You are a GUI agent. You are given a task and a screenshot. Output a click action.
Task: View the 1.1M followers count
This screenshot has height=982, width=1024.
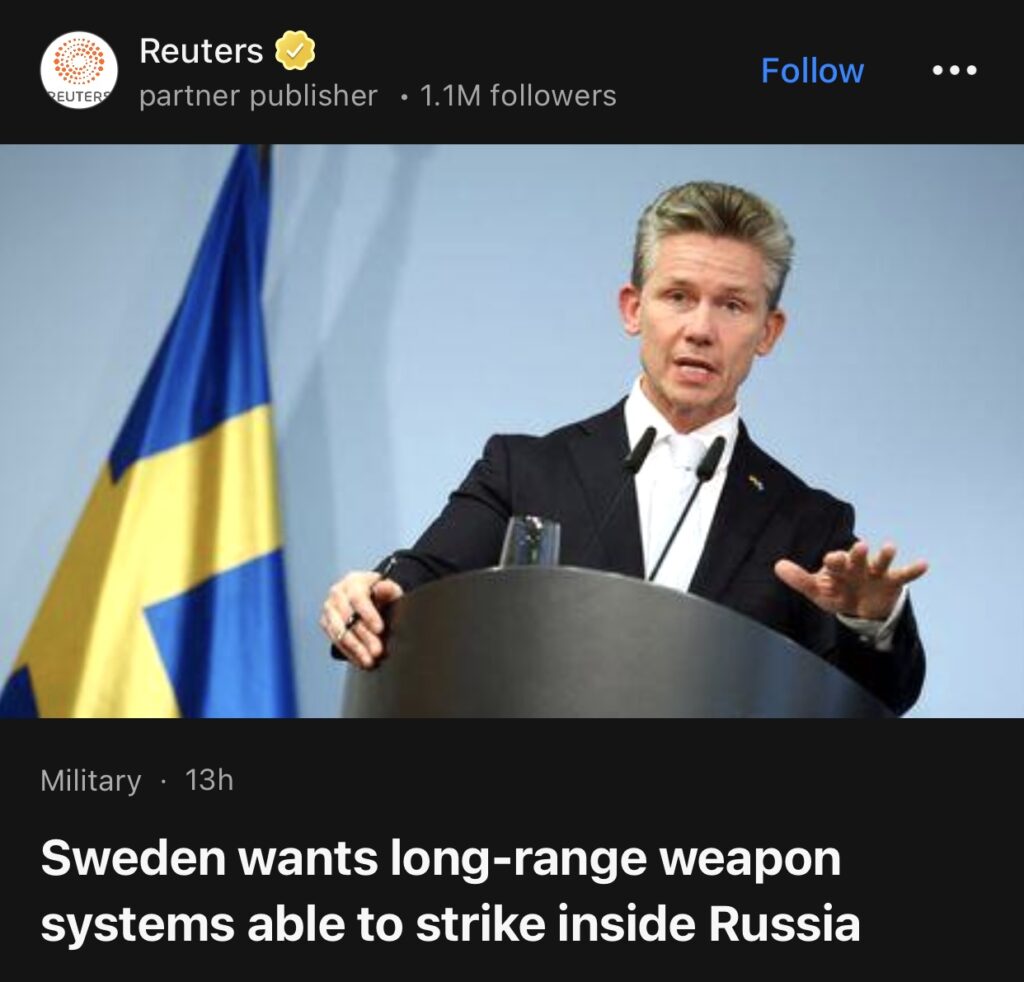(x=519, y=96)
